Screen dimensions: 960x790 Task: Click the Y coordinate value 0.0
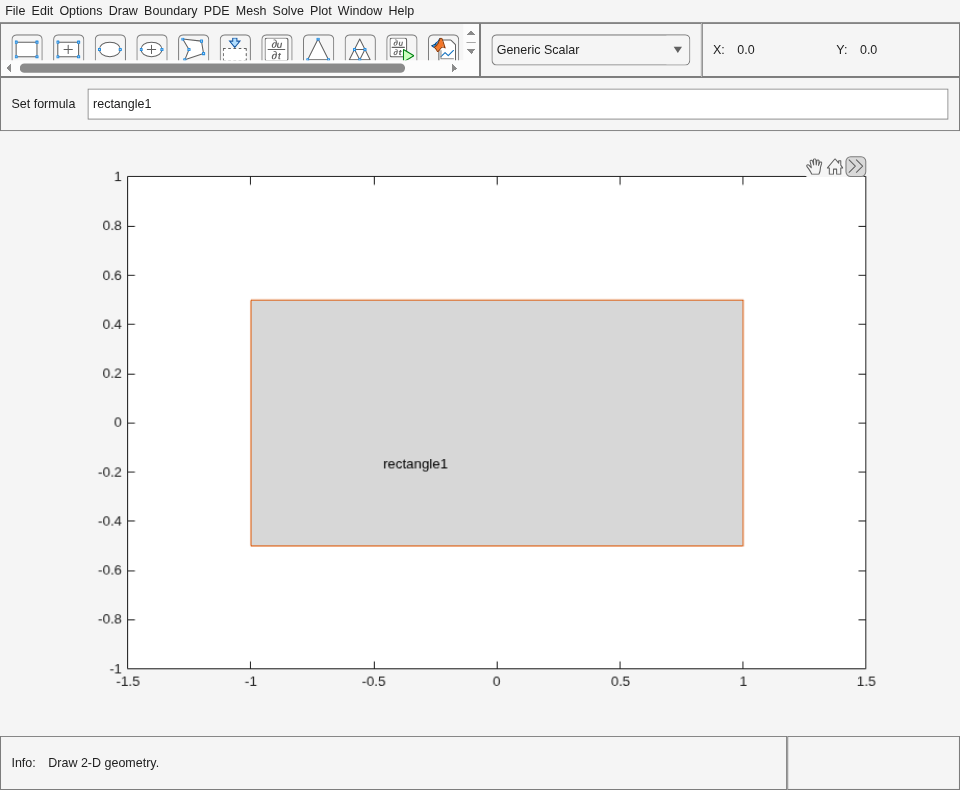868,50
